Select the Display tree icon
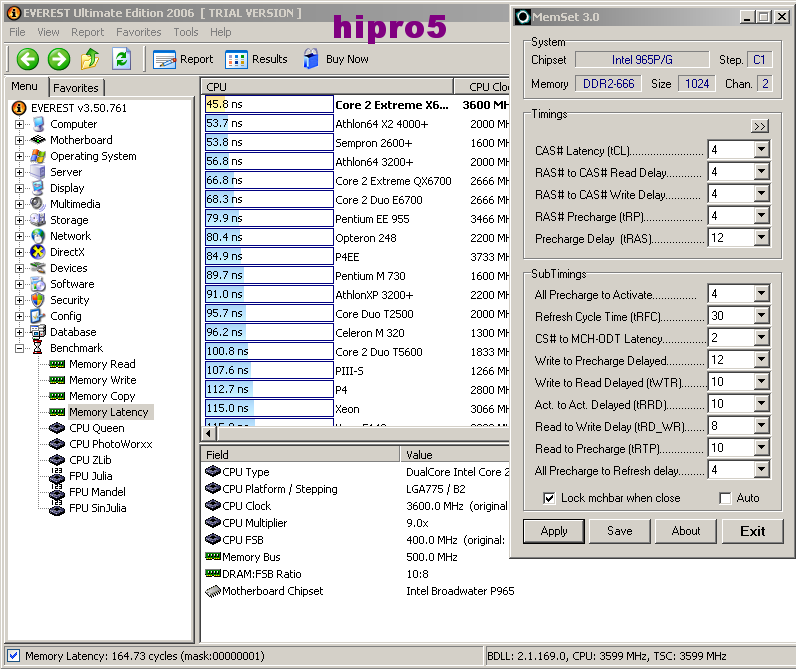 pyautogui.click(x=38, y=188)
